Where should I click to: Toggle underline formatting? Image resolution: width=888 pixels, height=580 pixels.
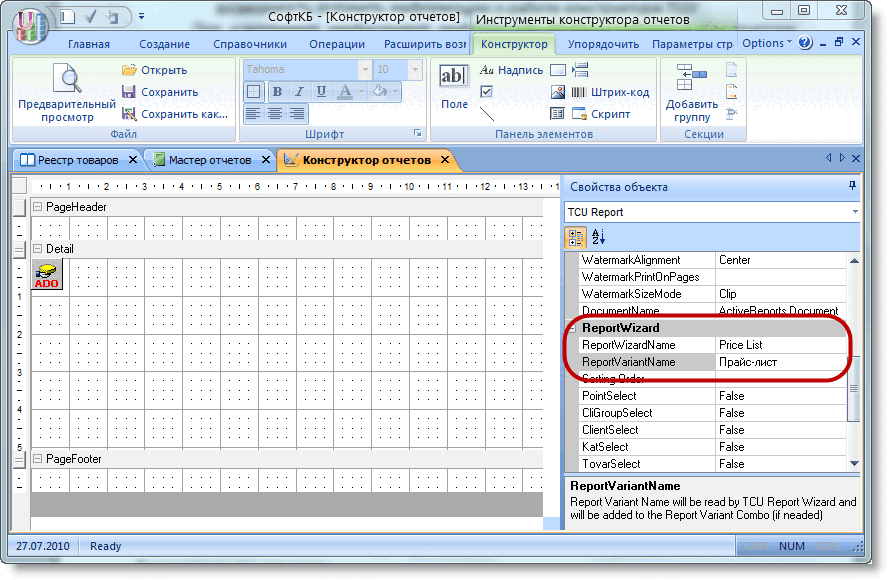[321, 91]
